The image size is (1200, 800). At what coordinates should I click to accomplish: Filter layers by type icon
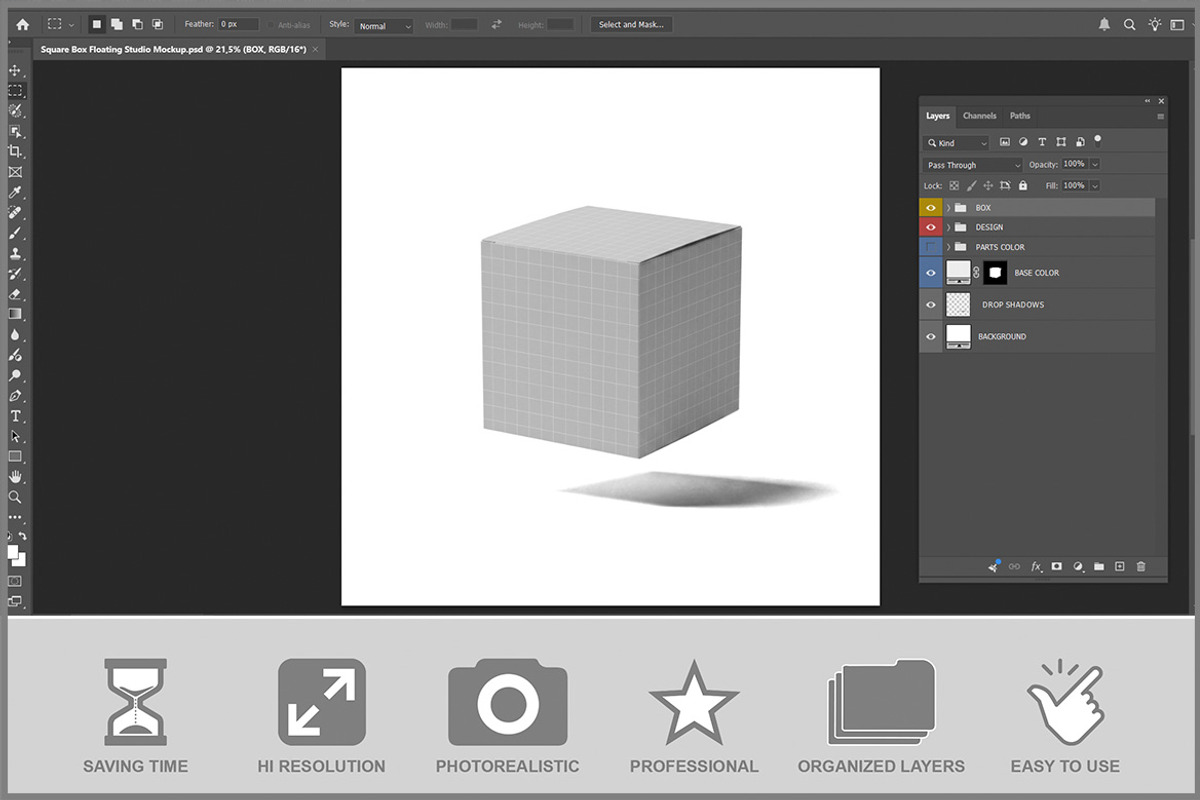(1042, 143)
